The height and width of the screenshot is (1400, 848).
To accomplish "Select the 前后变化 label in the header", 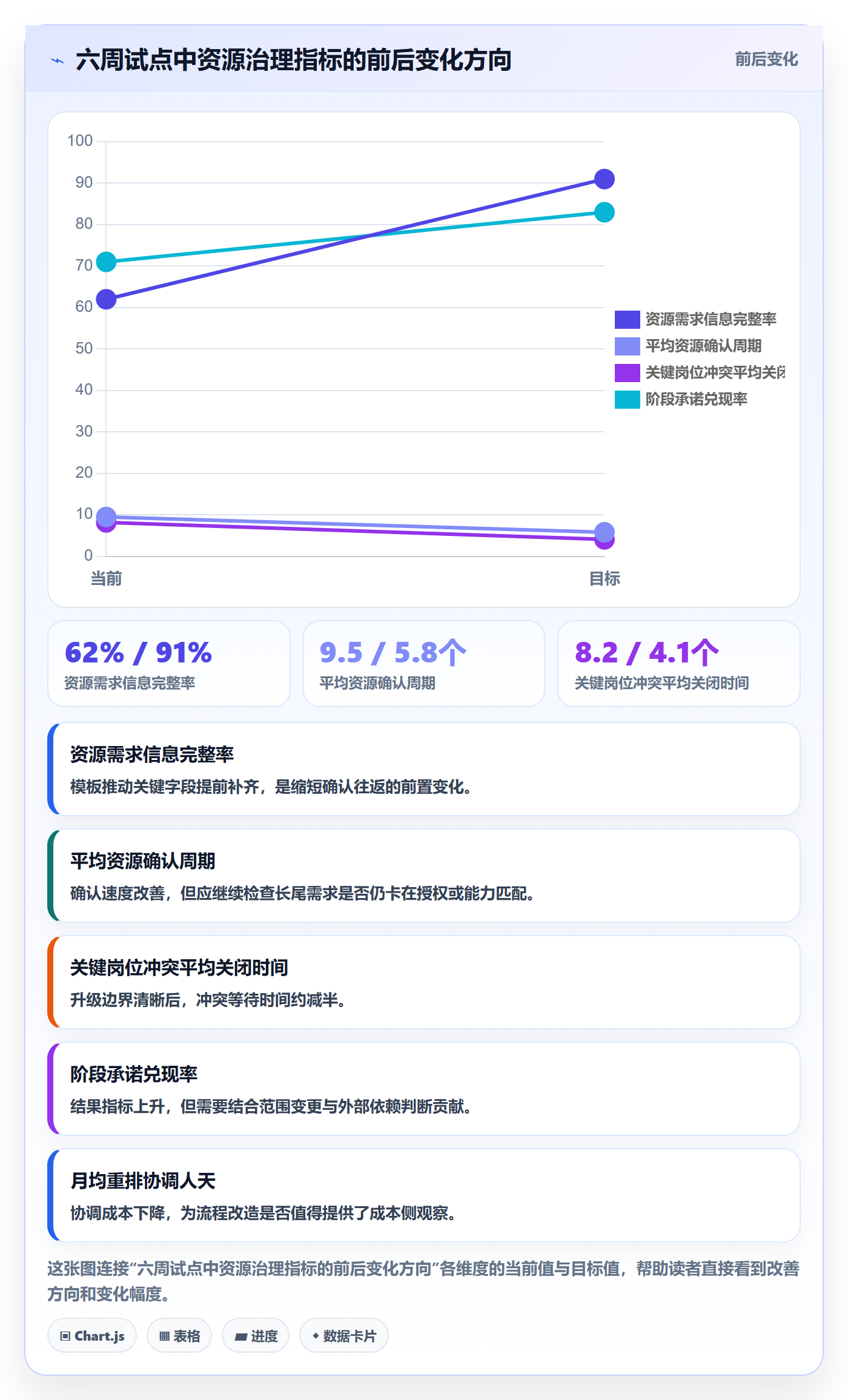I will click(766, 59).
